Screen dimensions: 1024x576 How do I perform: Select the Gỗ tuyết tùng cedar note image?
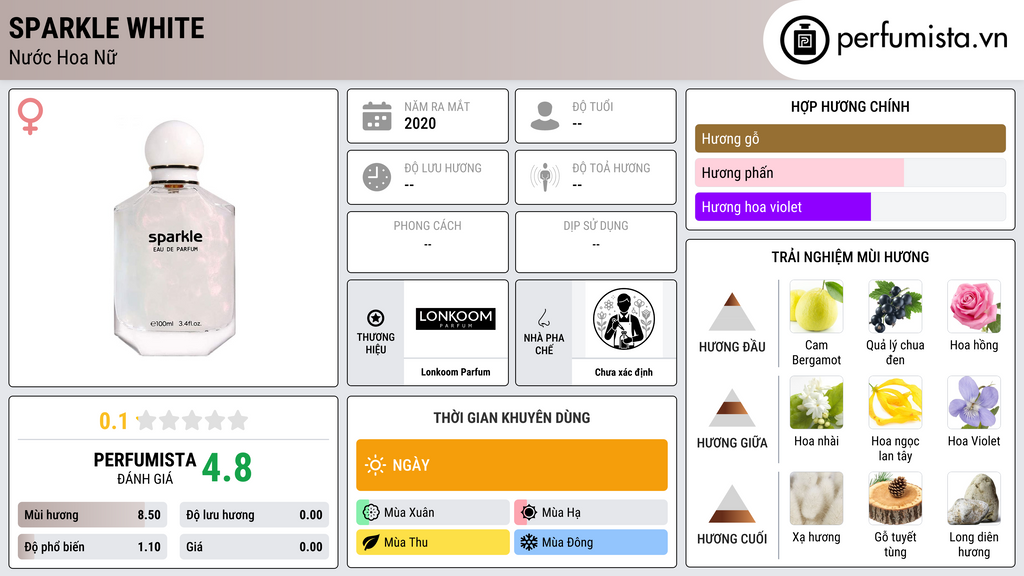coord(895,498)
